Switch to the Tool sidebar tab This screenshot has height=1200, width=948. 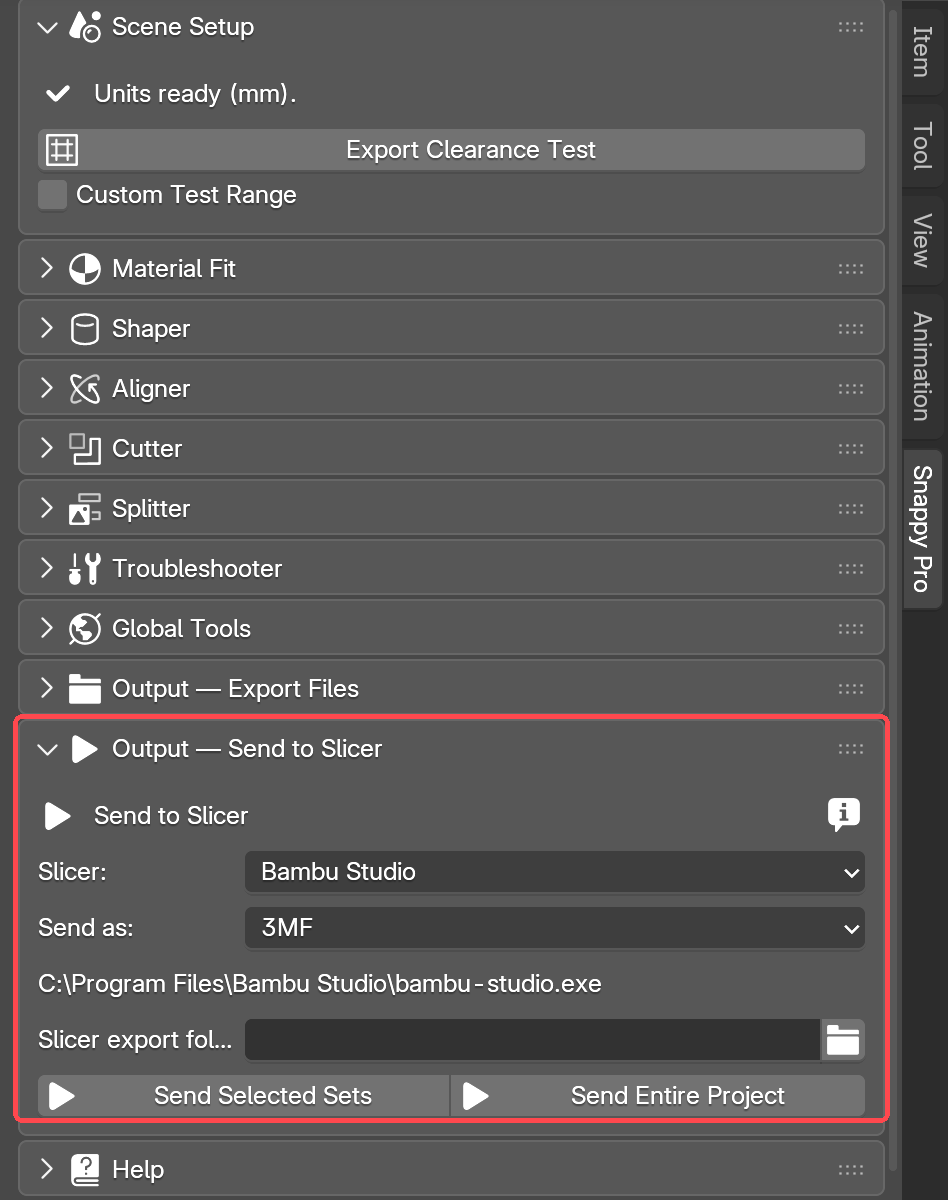coord(922,146)
